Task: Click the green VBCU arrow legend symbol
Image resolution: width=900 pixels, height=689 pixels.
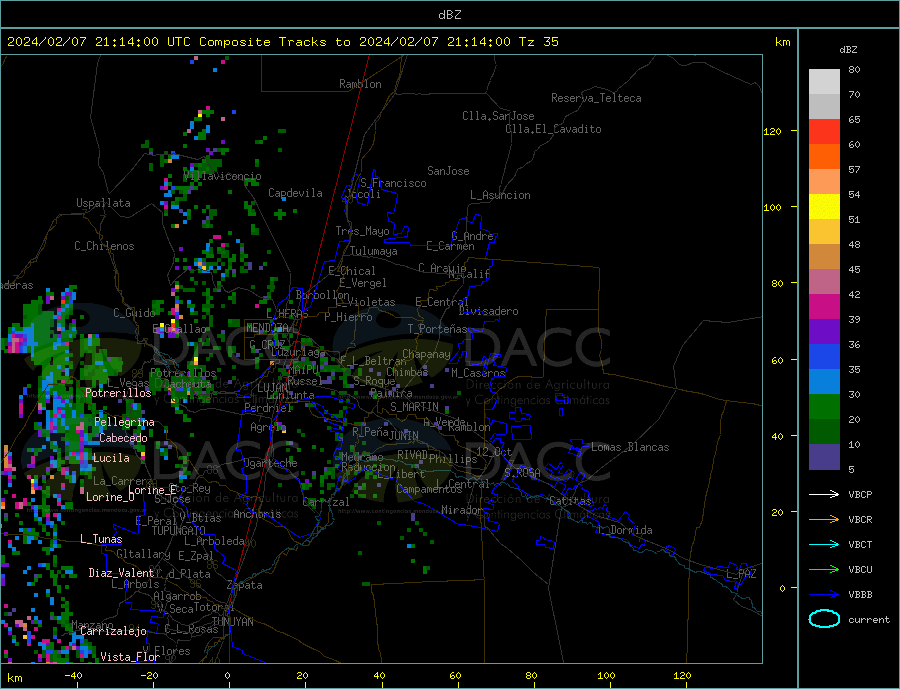Action: click(824, 570)
